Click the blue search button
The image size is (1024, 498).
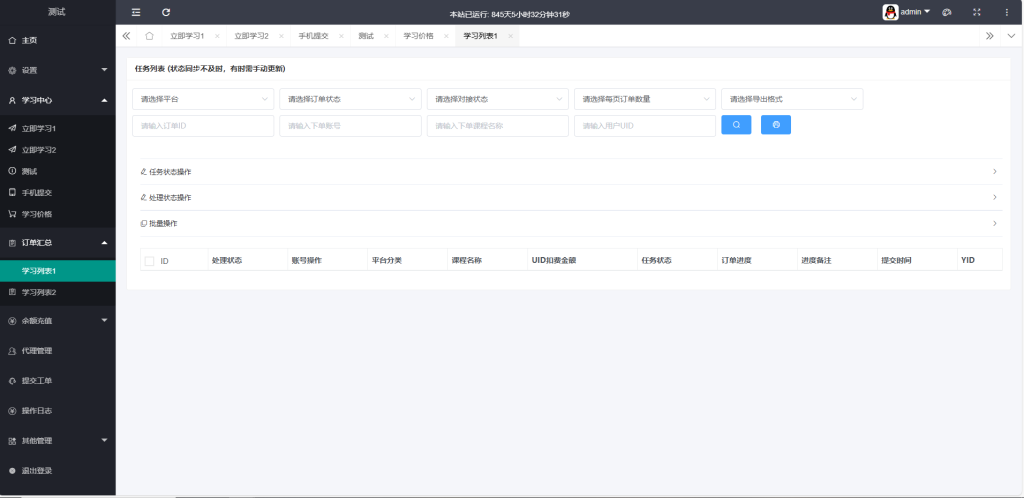pos(736,125)
